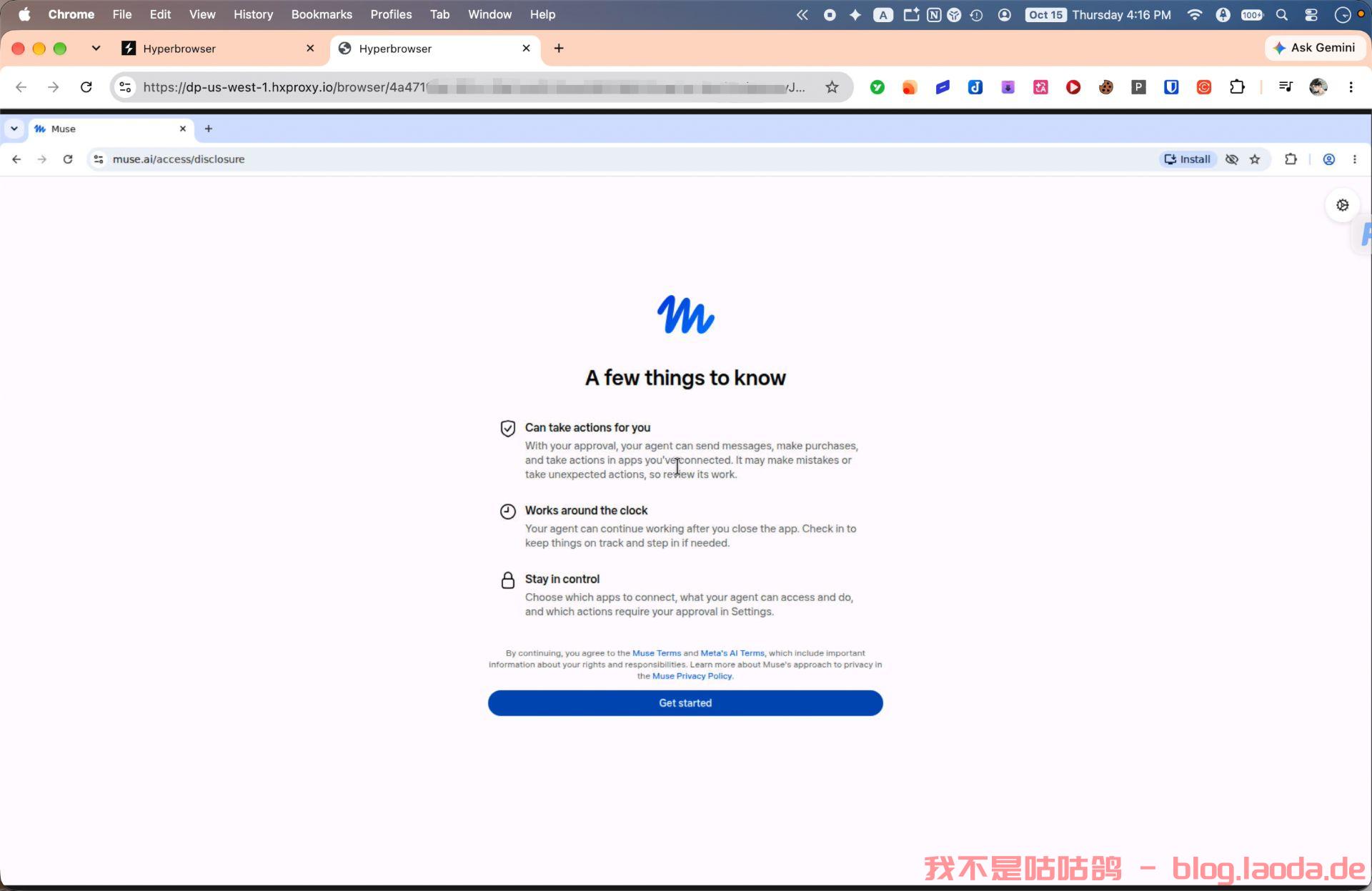Image resolution: width=1372 pixels, height=891 pixels.
Task: Click the Can take actions for you heading
Action: [x=587, y=427]
